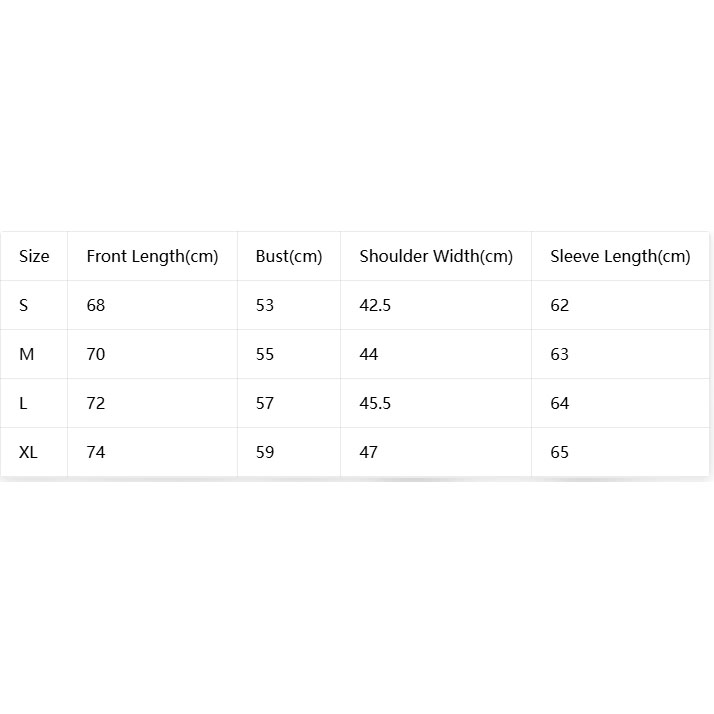Select the XL size row label
This screenshot has height=714, width=714.
[x=28, y=452]
